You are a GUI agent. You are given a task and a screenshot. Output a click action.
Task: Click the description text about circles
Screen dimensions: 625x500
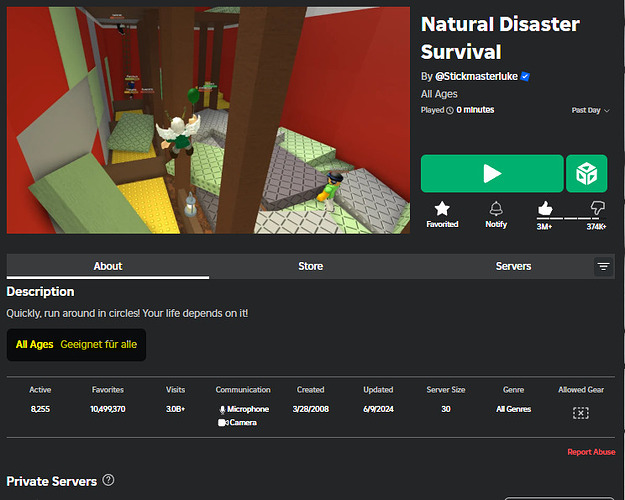(127, 313)
